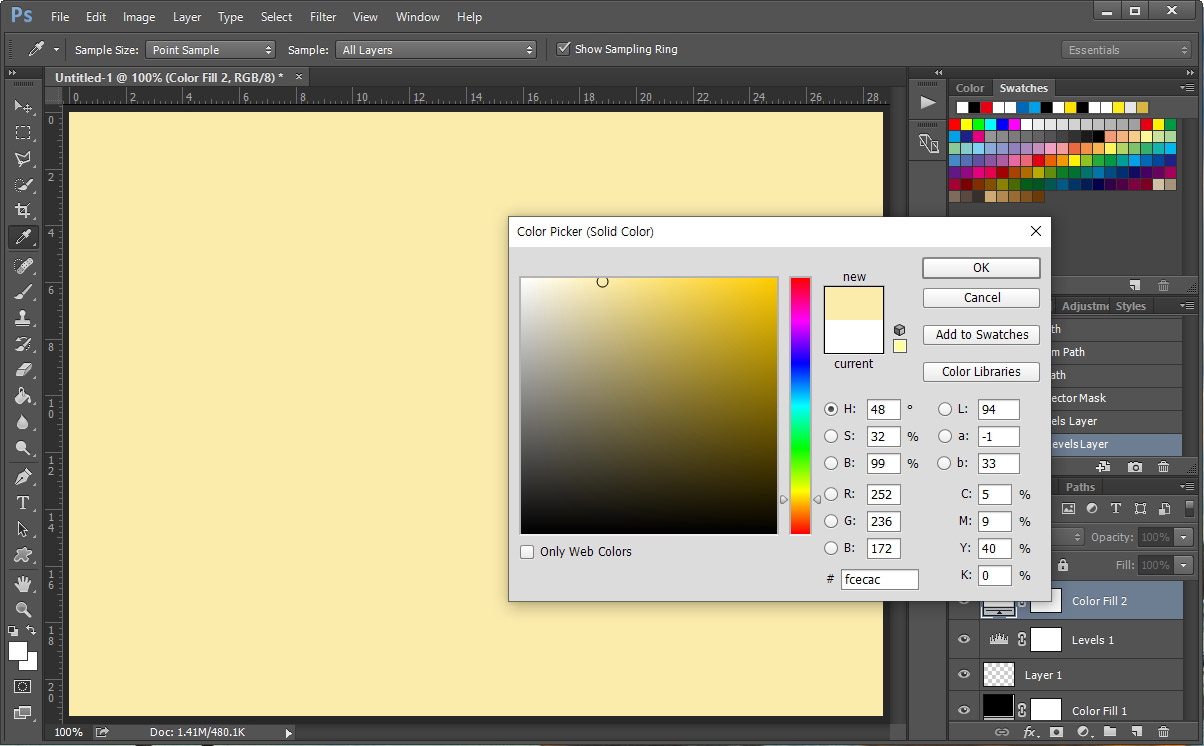Select the Dodge tool
This screenshot has width=1204, height=746.
coord(23,448)
